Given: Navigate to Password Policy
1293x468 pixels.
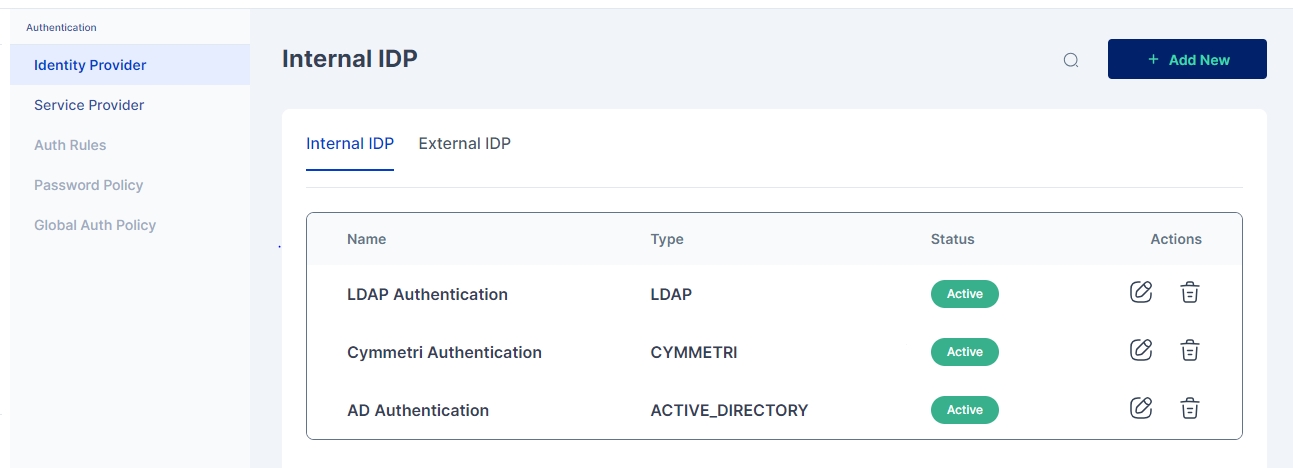Looking at the screenshot, I should [x=88, y=185].
